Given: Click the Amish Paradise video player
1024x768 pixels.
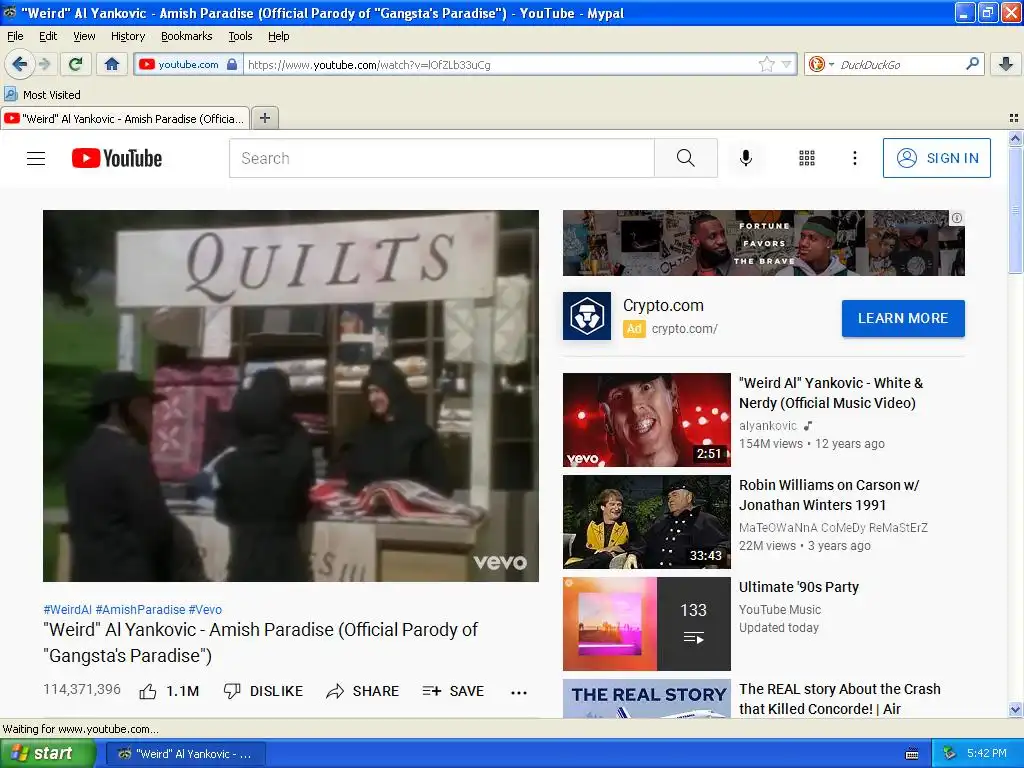Looking at the screenshot, I should click(x=291, y=396).
